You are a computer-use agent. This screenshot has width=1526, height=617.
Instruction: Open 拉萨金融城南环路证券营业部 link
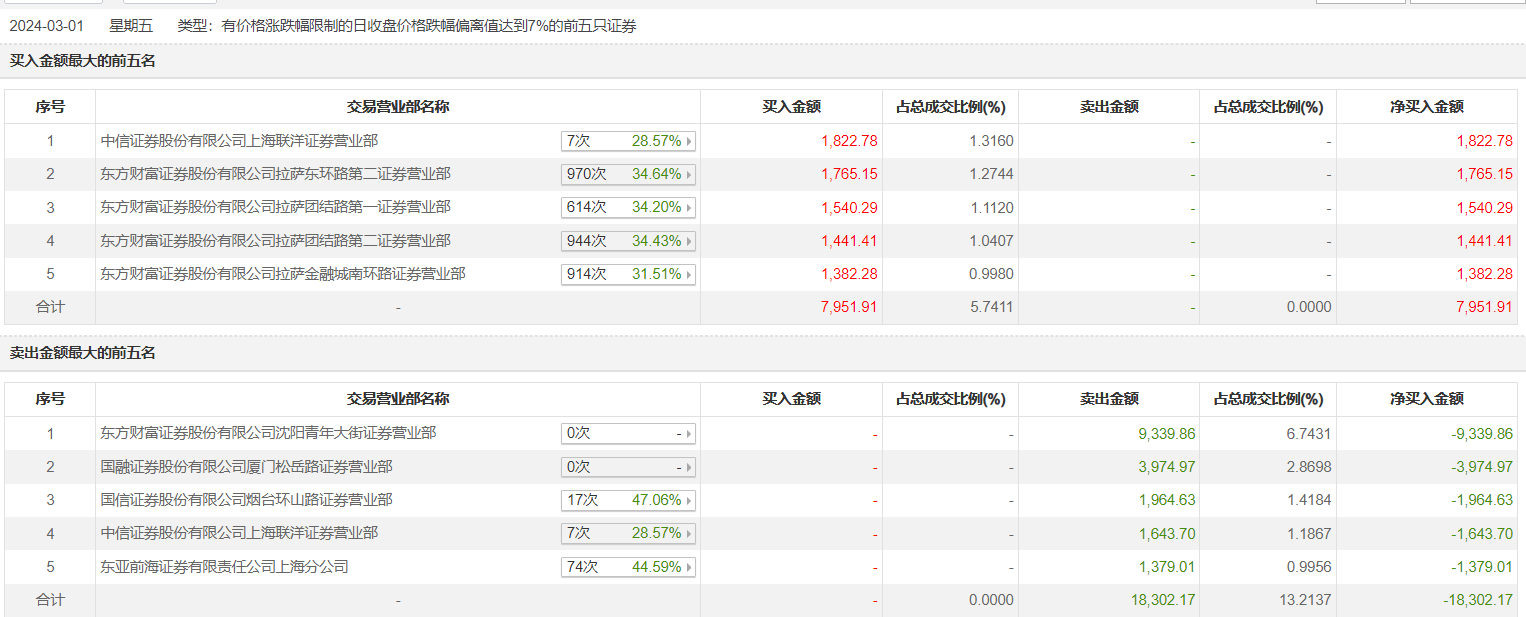pos(283,274)
